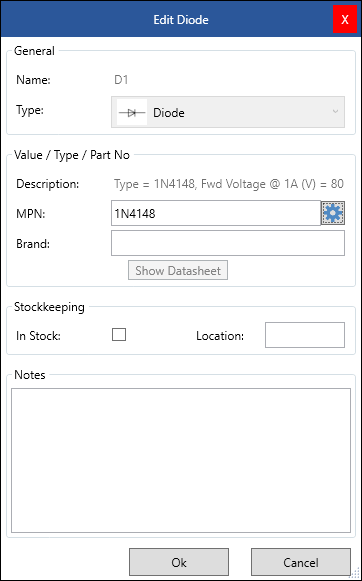Viewport: 362px width, 581px height.
Task: Click the Cancel button
Action: 301,562
